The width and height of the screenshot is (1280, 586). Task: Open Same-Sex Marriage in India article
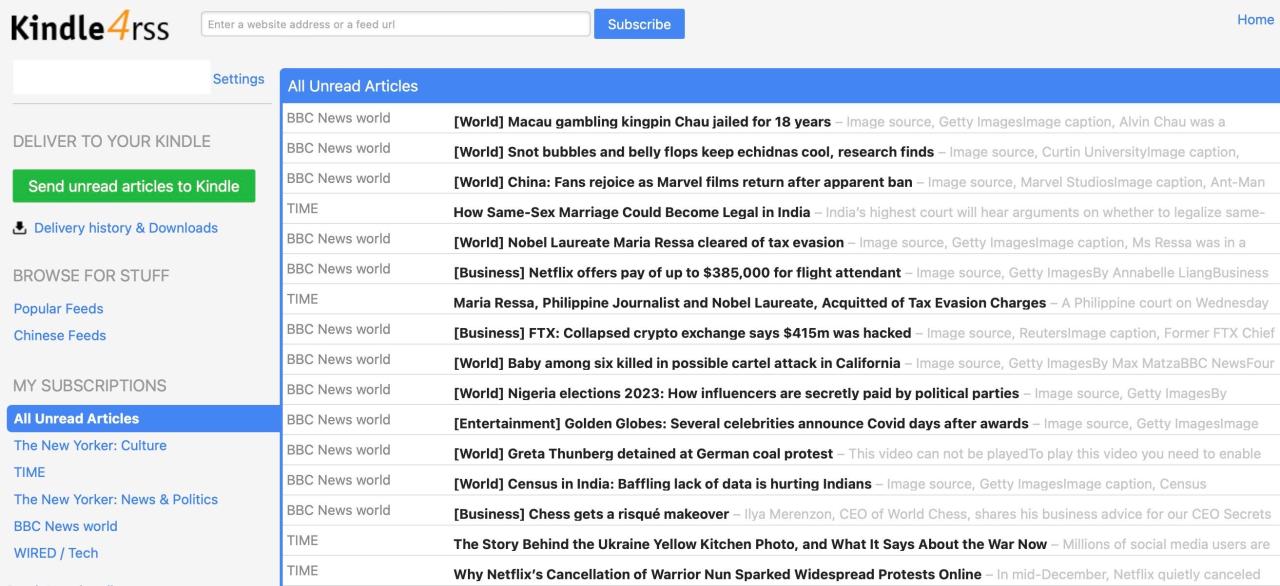[632, 212]
